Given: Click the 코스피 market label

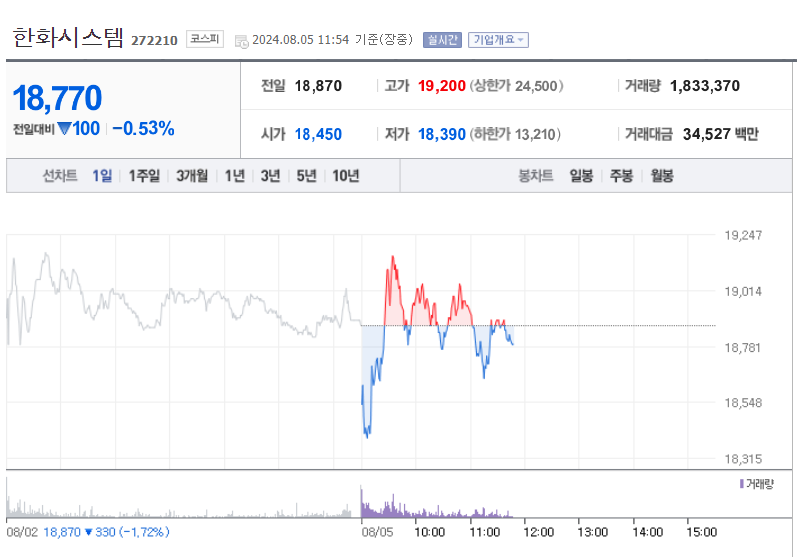Looking at the screenshot, I should click(205, 39).
